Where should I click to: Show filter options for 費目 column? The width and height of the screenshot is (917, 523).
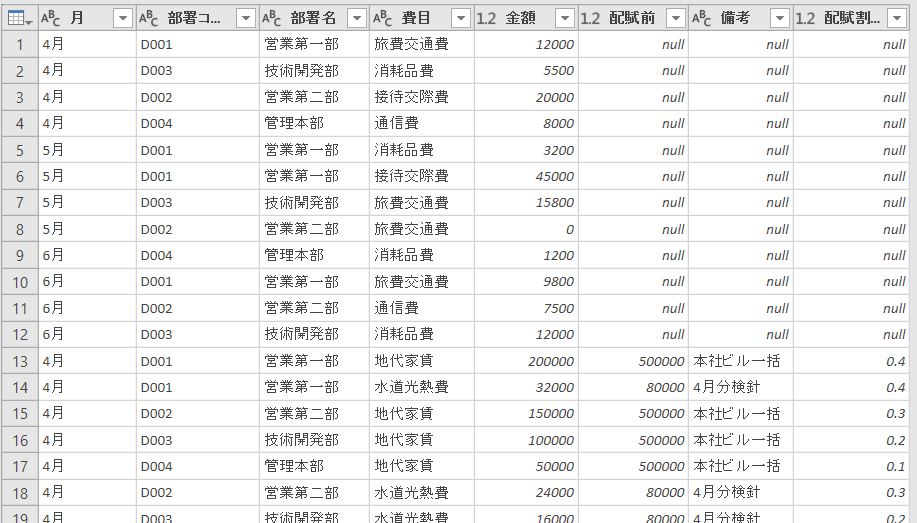coord(460,18)
